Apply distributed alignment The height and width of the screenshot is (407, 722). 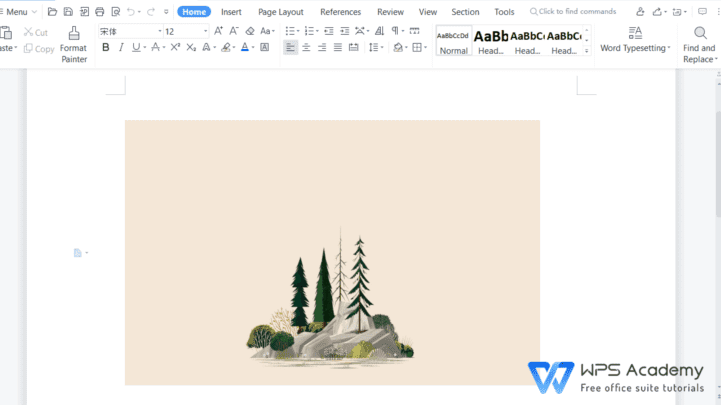click(x=354, y=47)
